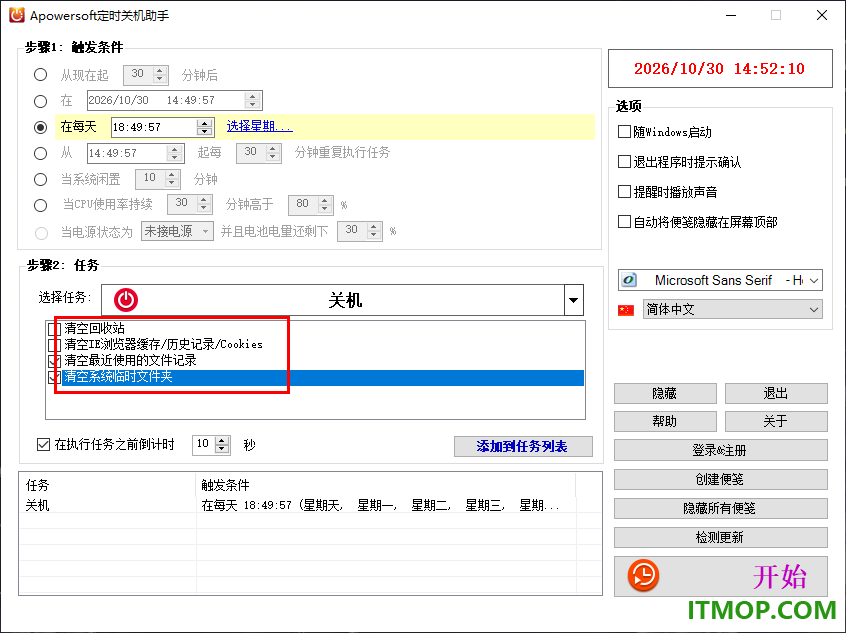Click the font icon beside Microsoft Sans Serif
The image size is (846, 633).
point(629,280)
